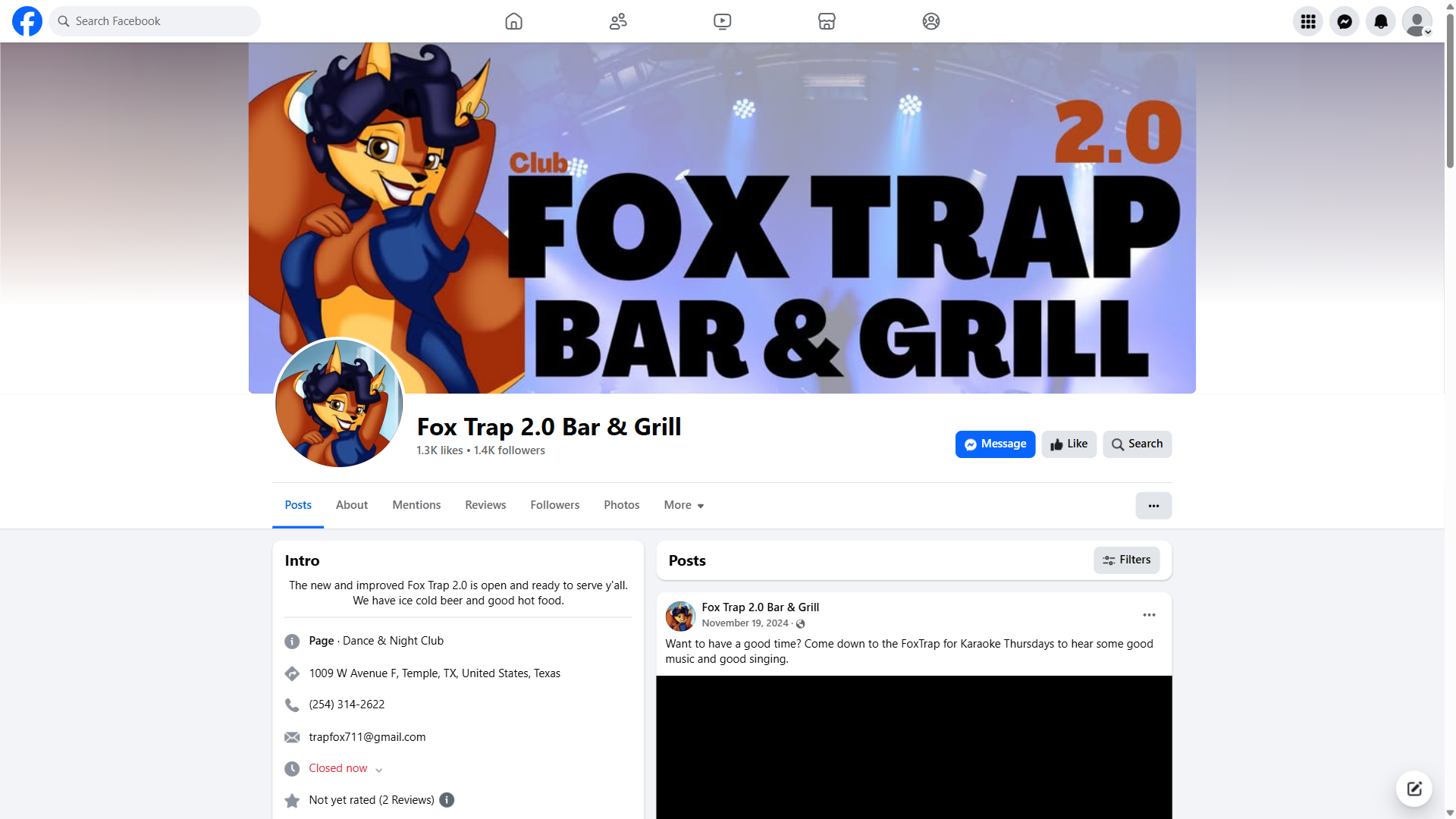This screenshot has height=819, width=1456.
Task: Open account profile dropdown menu
Action: click(x=1417, y=21)
